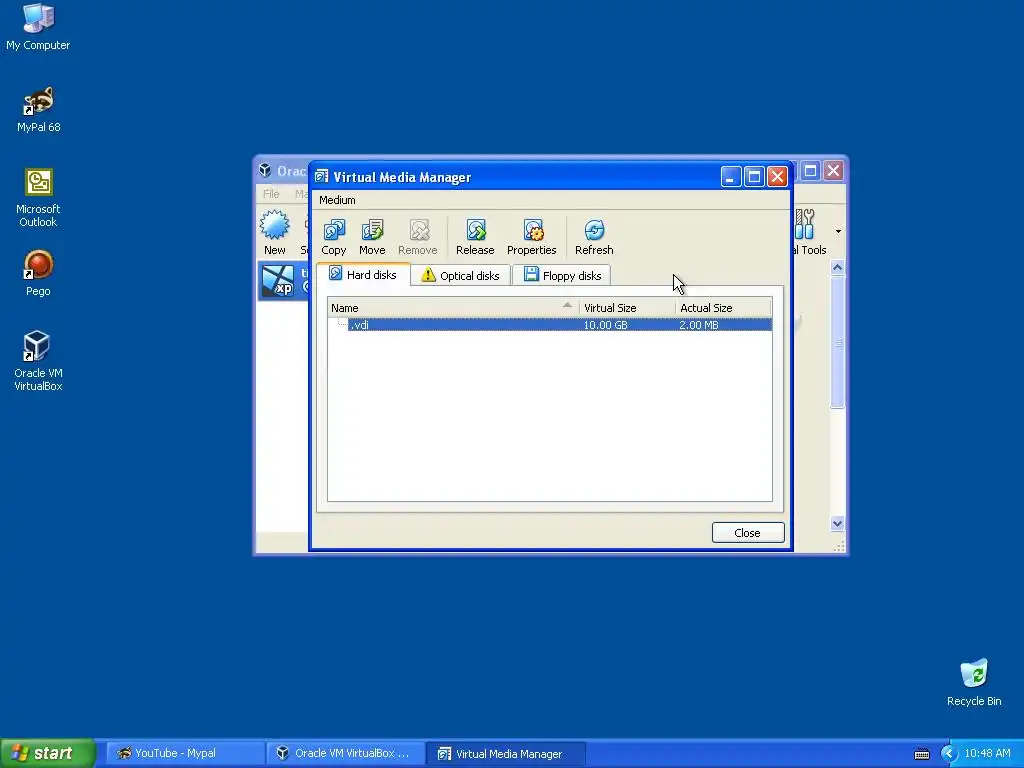Click the greyed Remove toolbar icon
1024x768 pixels.
pyautogui.click(x=418, y=237)
